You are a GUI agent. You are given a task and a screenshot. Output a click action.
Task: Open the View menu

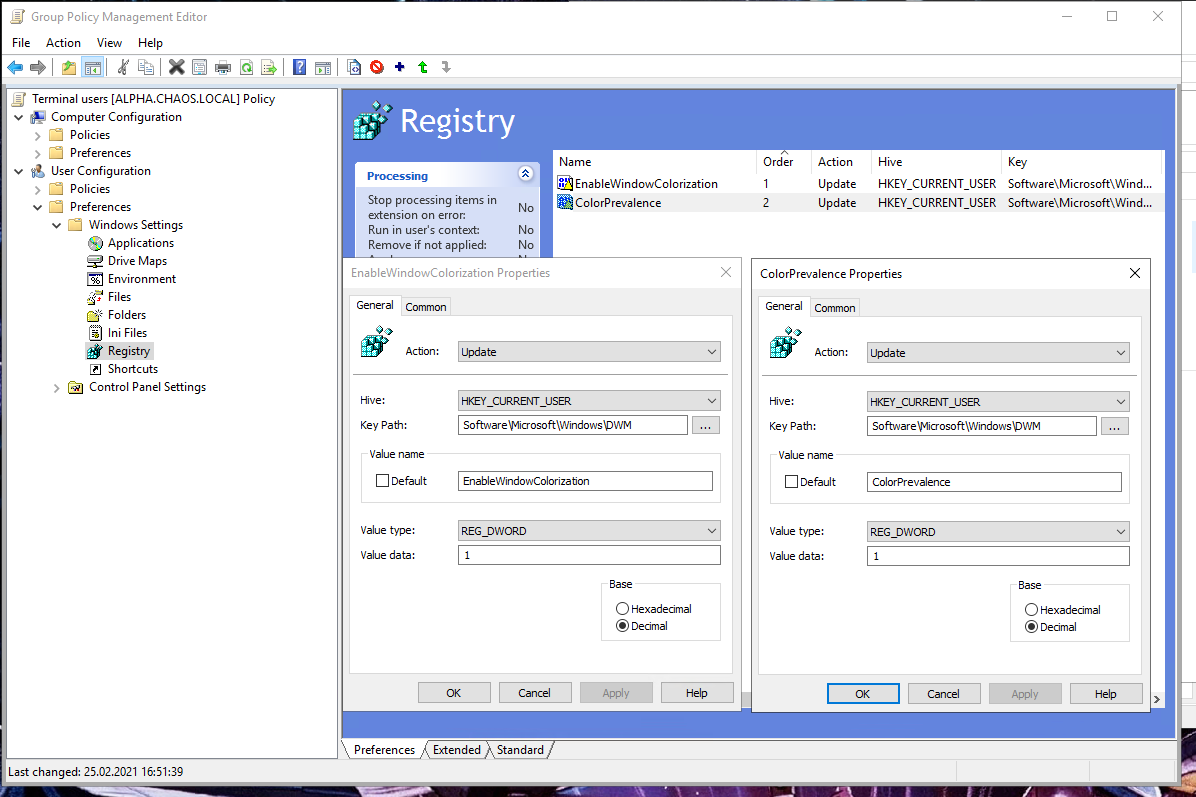click(109, 43)
